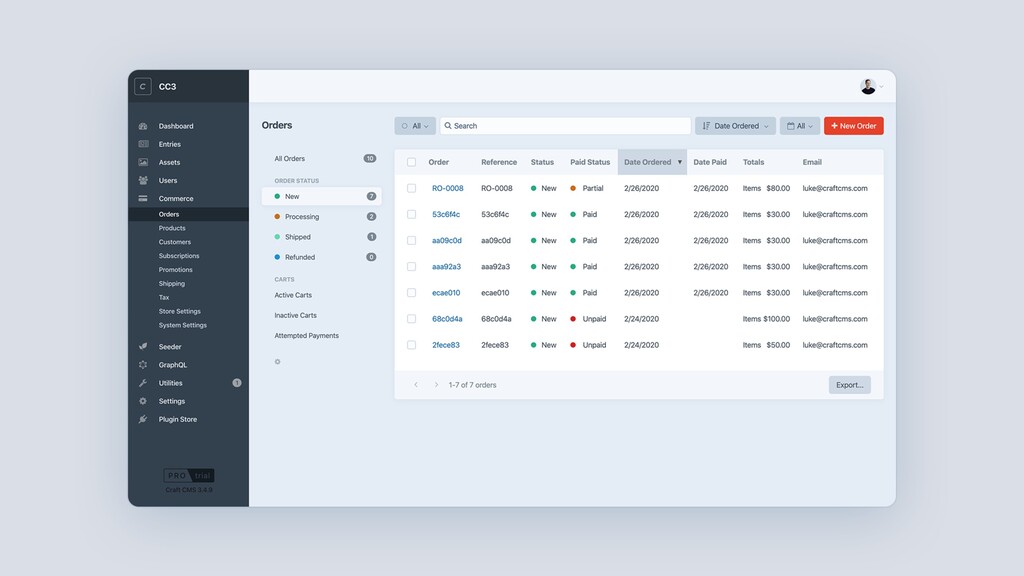Select the checkbox for order 68c0d4a

(411, 319)
